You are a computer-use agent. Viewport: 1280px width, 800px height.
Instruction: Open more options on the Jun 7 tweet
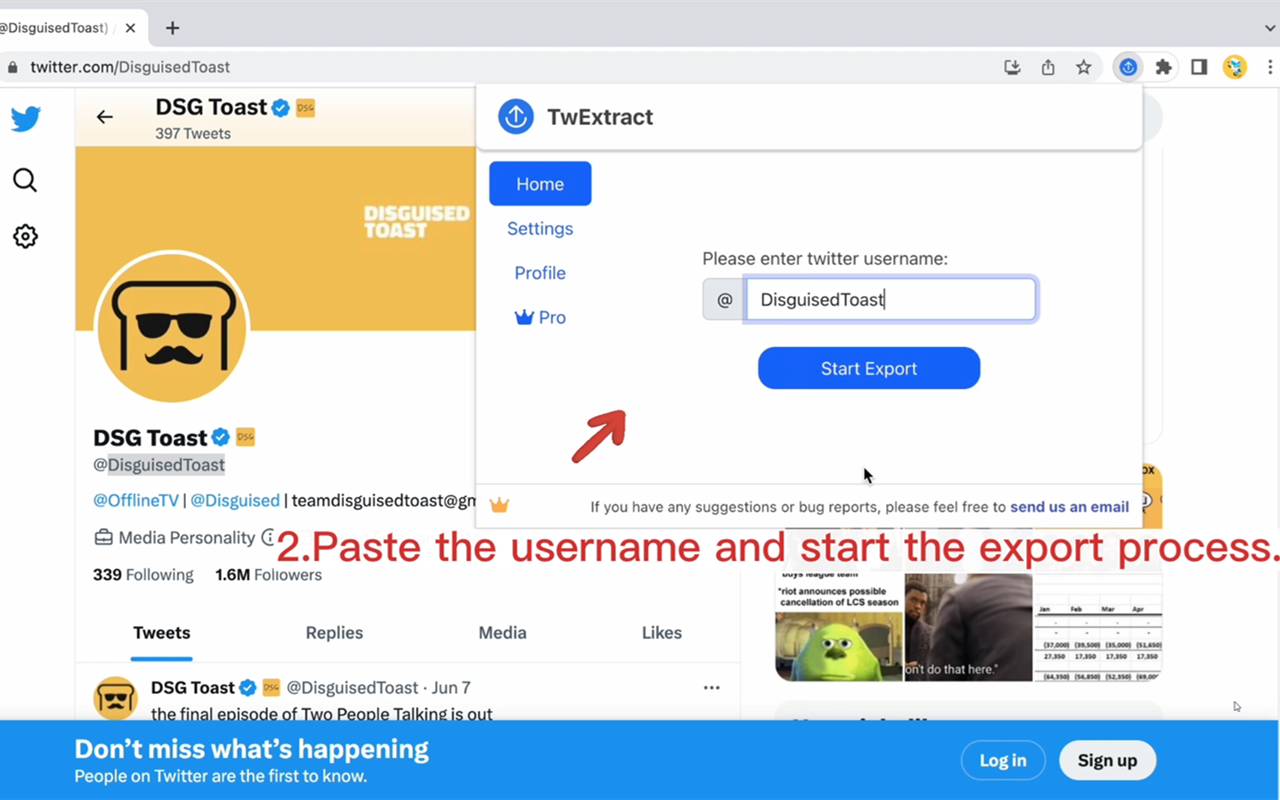[711, 687]
